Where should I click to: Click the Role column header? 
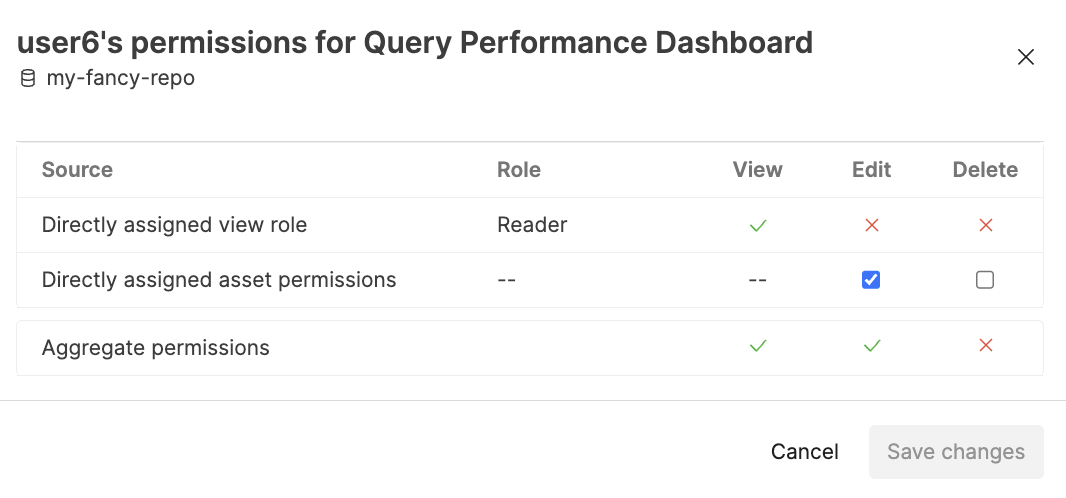(x=519, y=170)
